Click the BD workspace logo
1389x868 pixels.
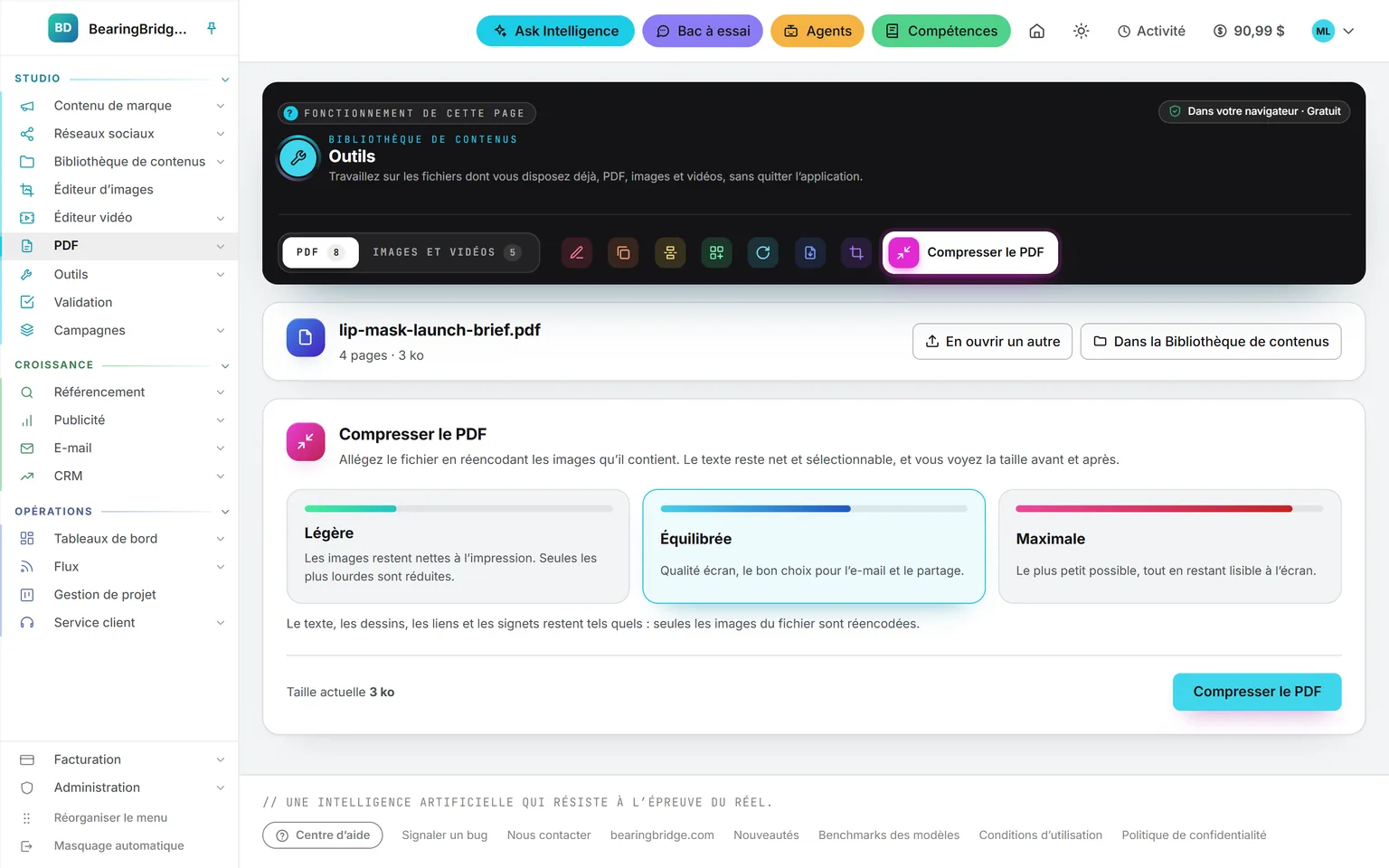coord(63,28)
